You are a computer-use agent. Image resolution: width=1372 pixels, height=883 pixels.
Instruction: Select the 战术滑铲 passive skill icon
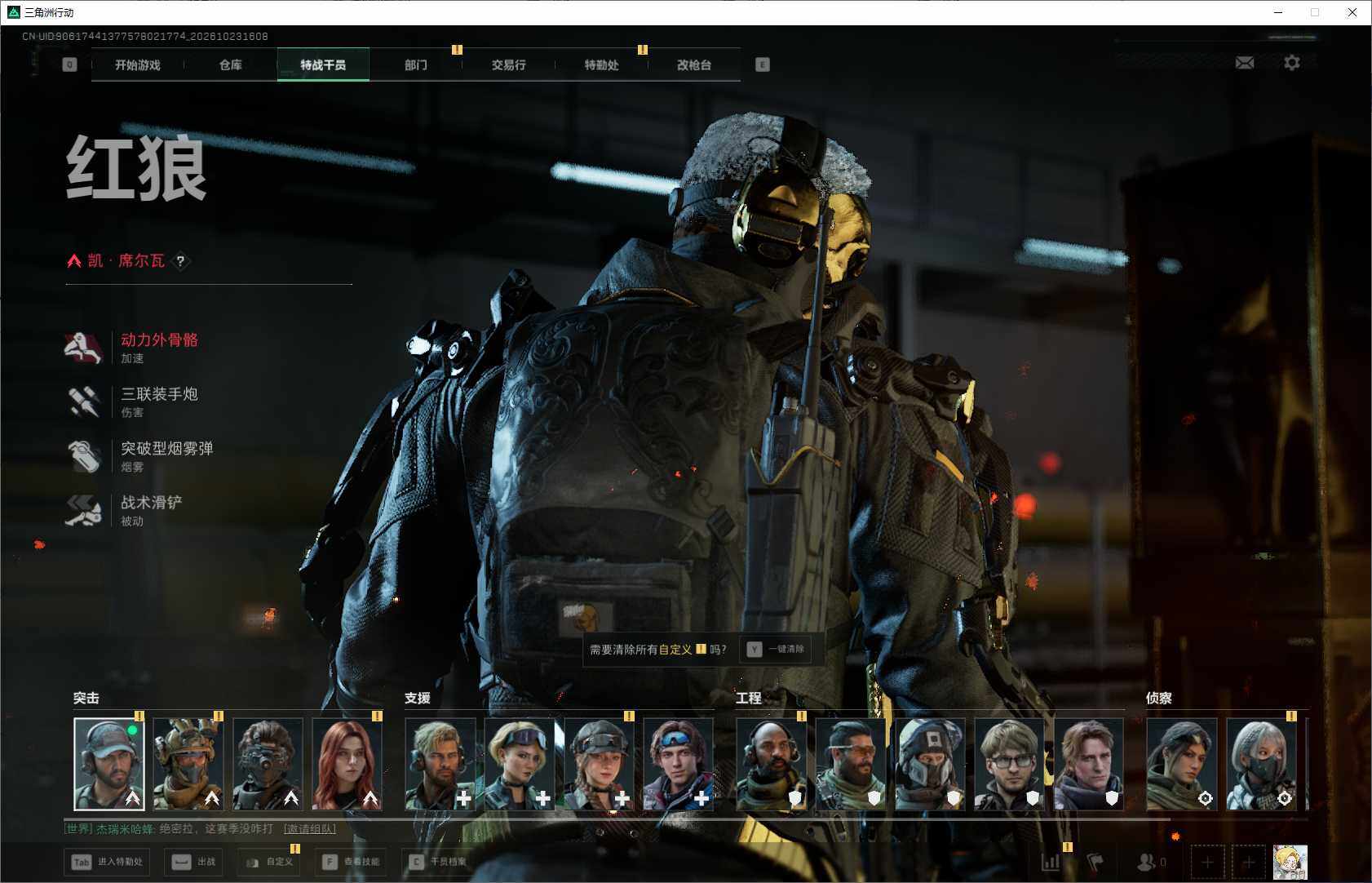tap(82, 511)
